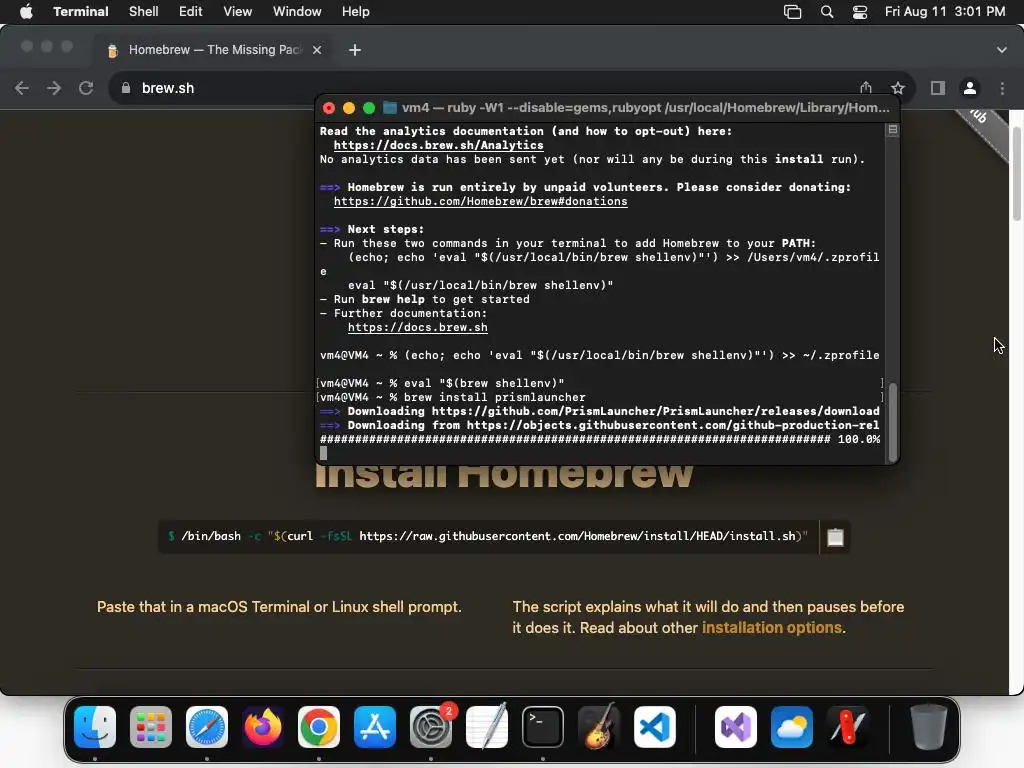Click 'Paste that in a macOS Terminal' text
The height and width of the screenshot is (768, 1024).
(x=279, y=607)
